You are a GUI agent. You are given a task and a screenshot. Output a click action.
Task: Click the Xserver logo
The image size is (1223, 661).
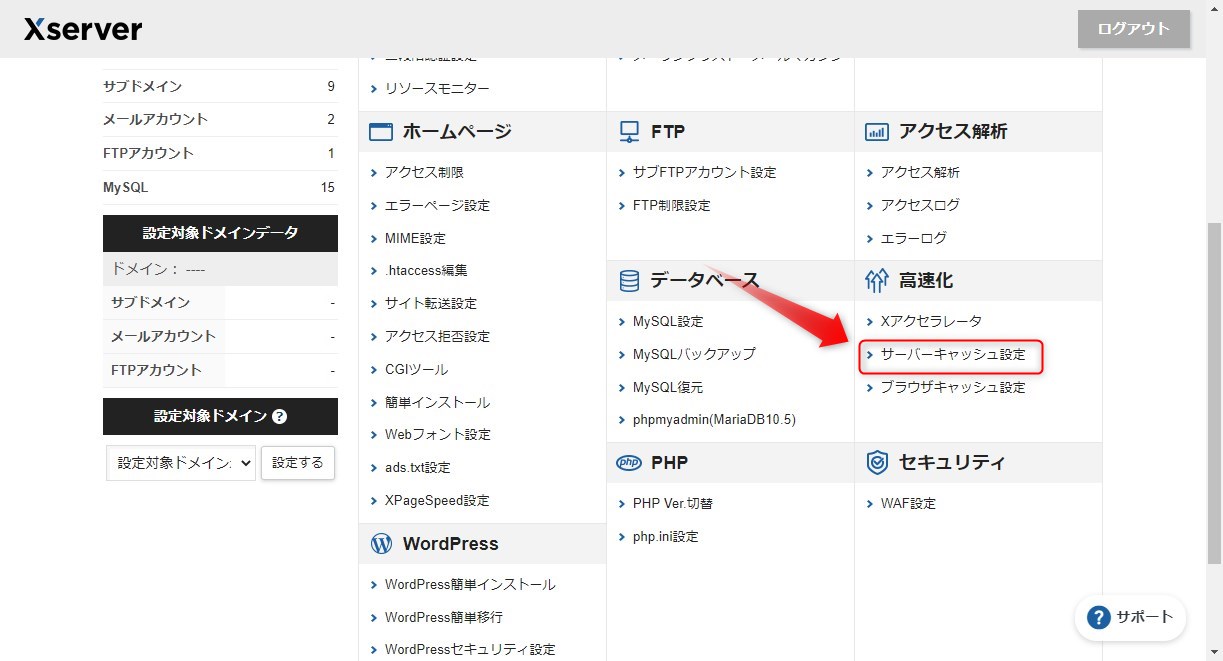(82, 29)
